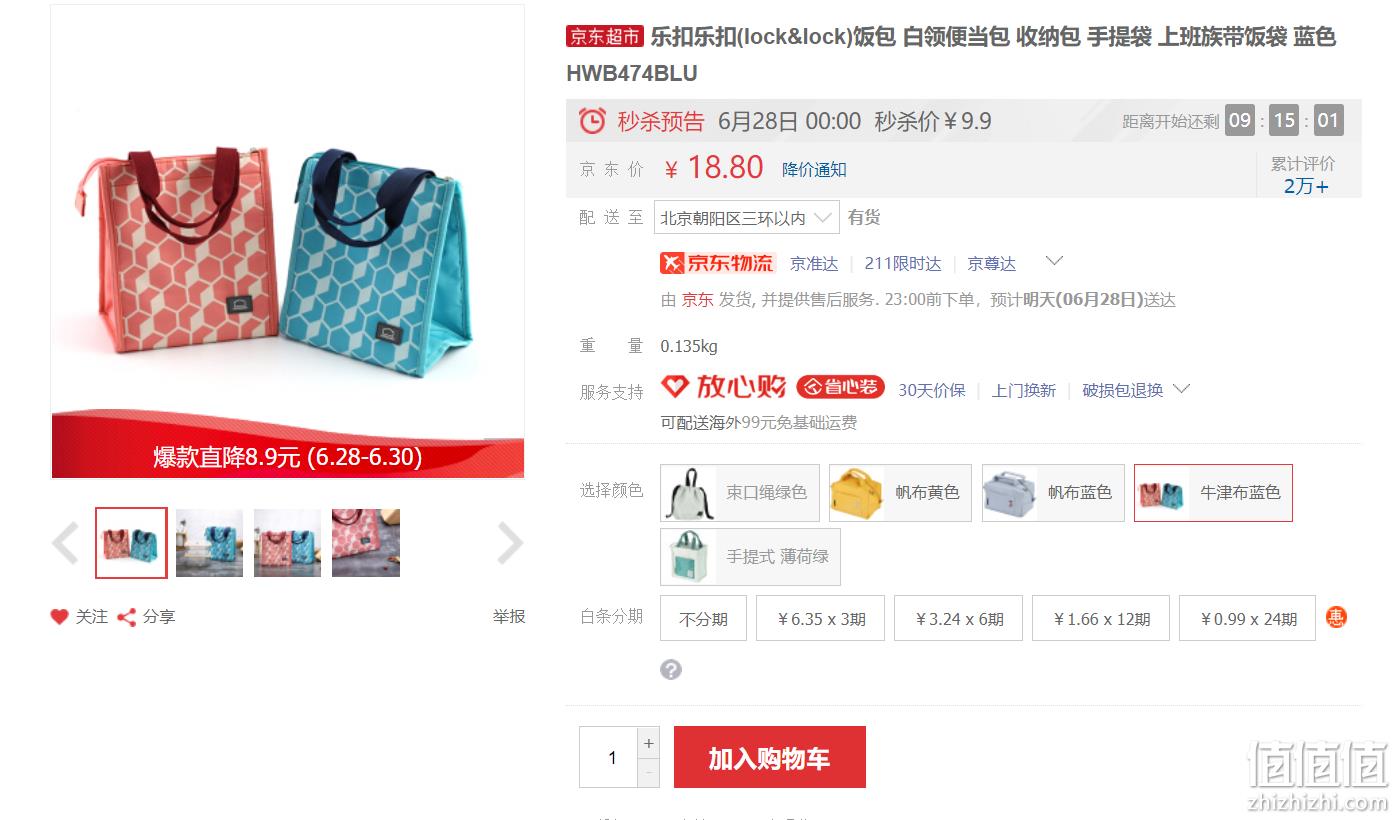1397x820 pixels.
Task: Expand the 京东物流 services chevron
Action: pyautogui.click(x=1054, y=262)
